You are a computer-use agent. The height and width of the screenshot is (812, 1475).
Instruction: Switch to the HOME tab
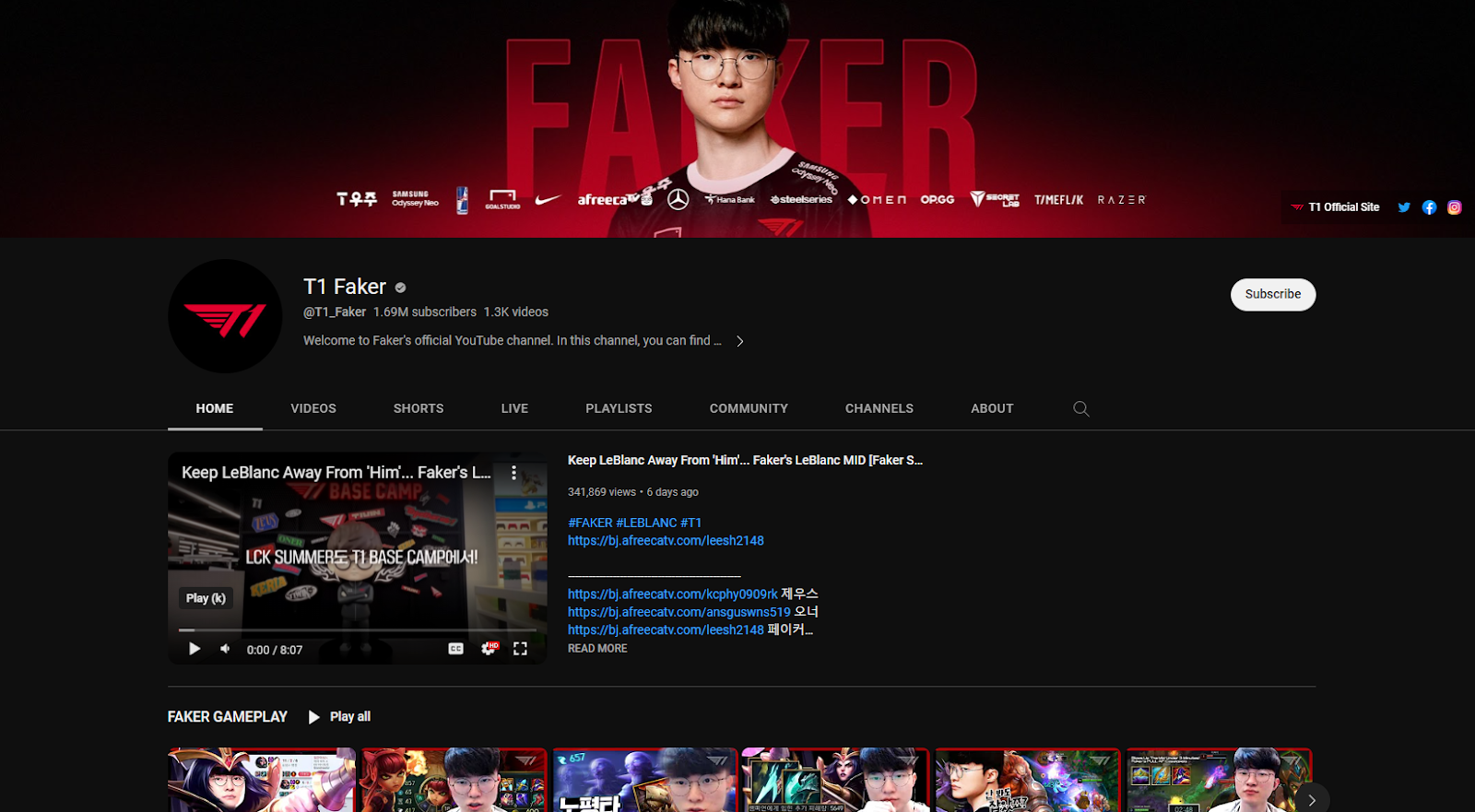click(x=215, y=408)
